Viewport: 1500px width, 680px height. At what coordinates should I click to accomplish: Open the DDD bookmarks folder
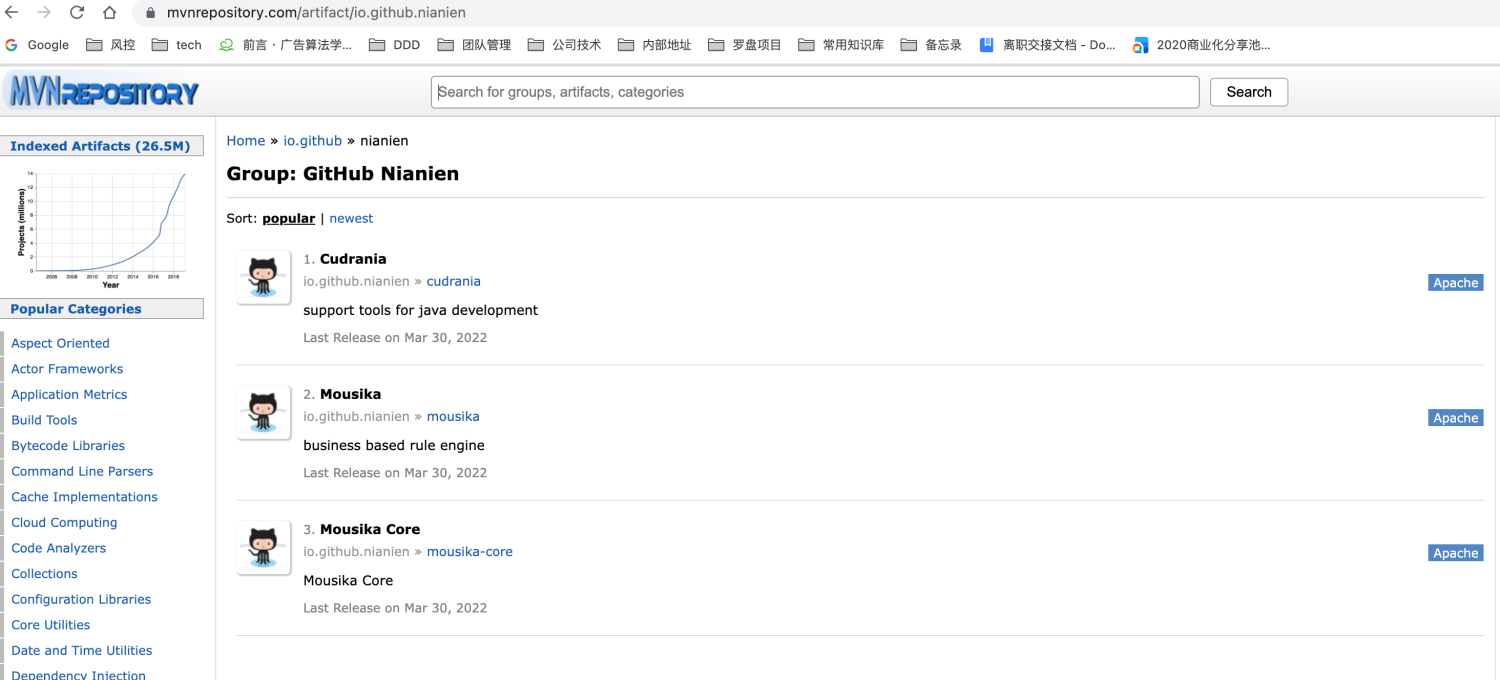(x=395, y=45)
